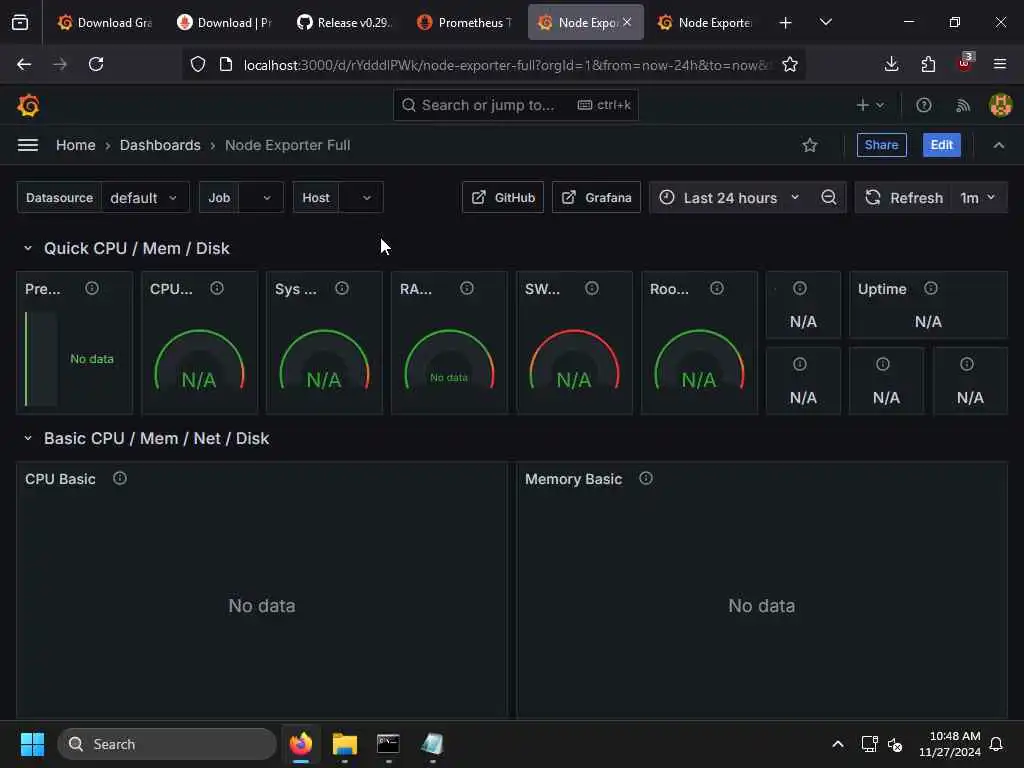Open the notifications bell in taskbar
The width and height of the screenshot is (1024, 768).
coord(996,744)
